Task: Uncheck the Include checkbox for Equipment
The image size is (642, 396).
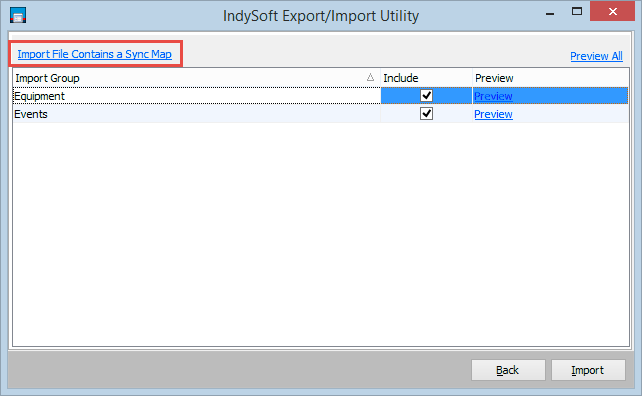Action: tap(426, 95)
